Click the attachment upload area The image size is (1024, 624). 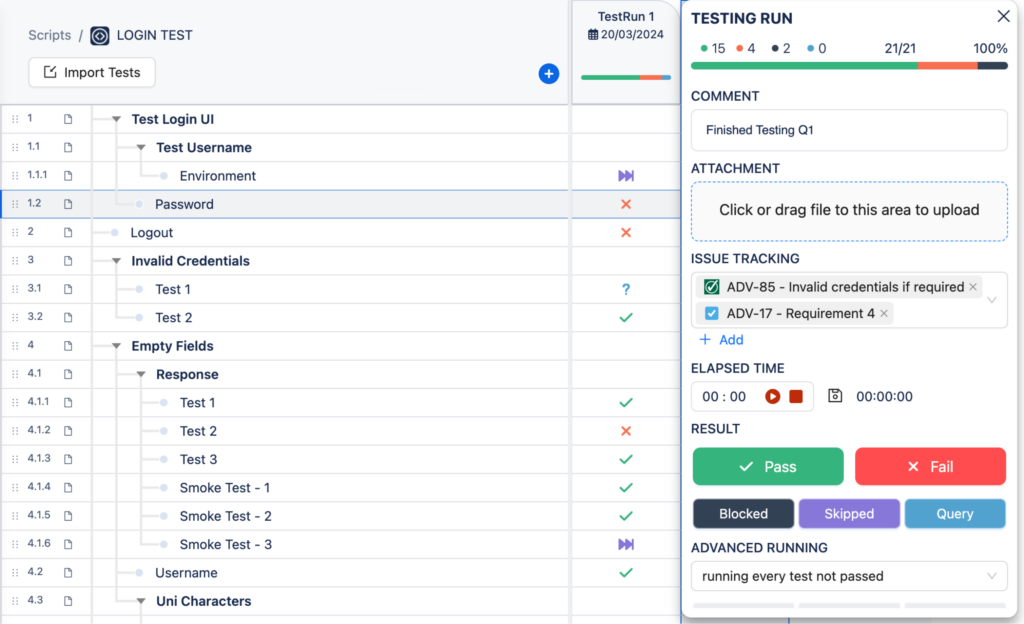(x=849, y=211)
